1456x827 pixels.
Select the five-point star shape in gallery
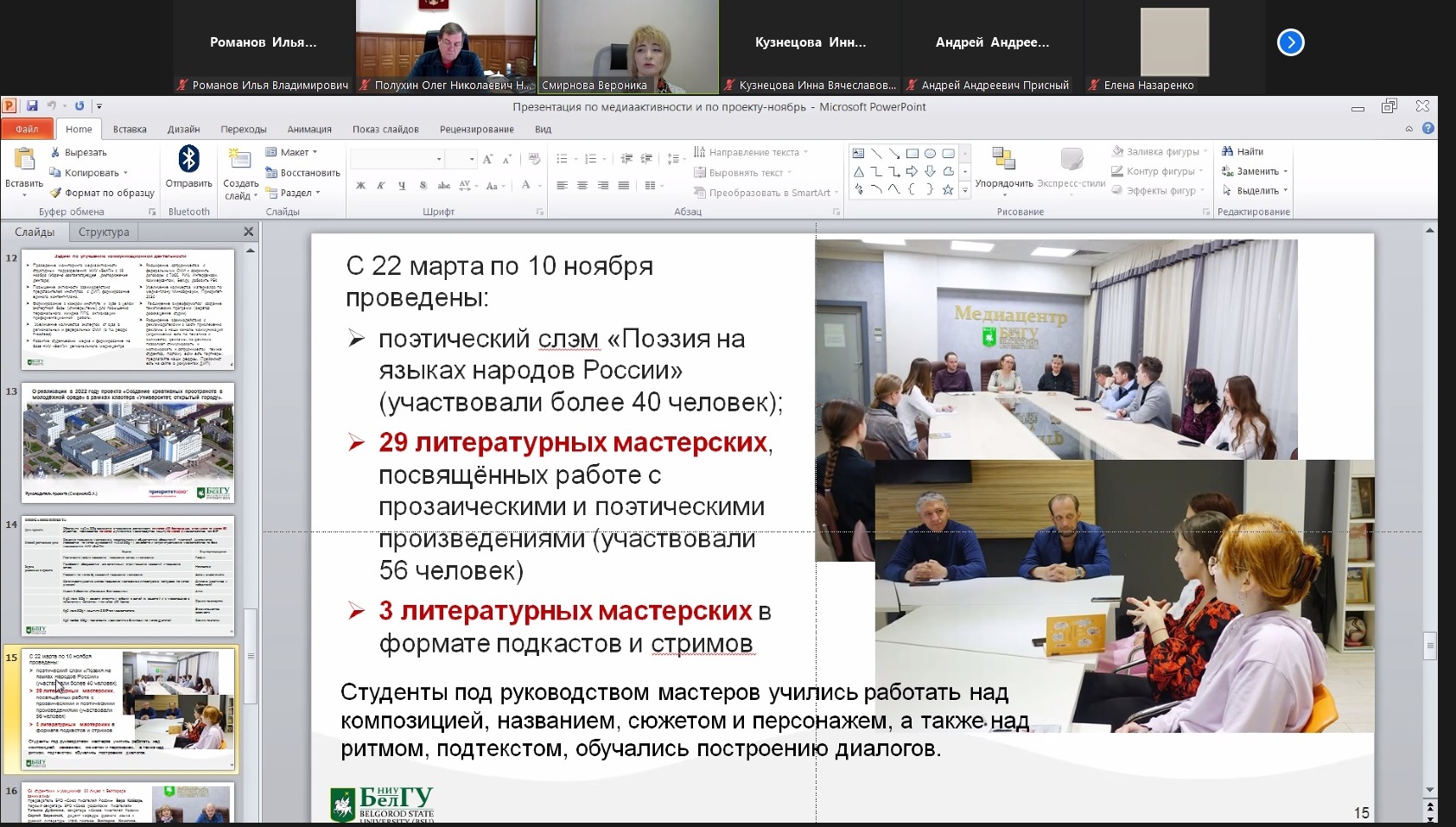click(x=948, y=190)
